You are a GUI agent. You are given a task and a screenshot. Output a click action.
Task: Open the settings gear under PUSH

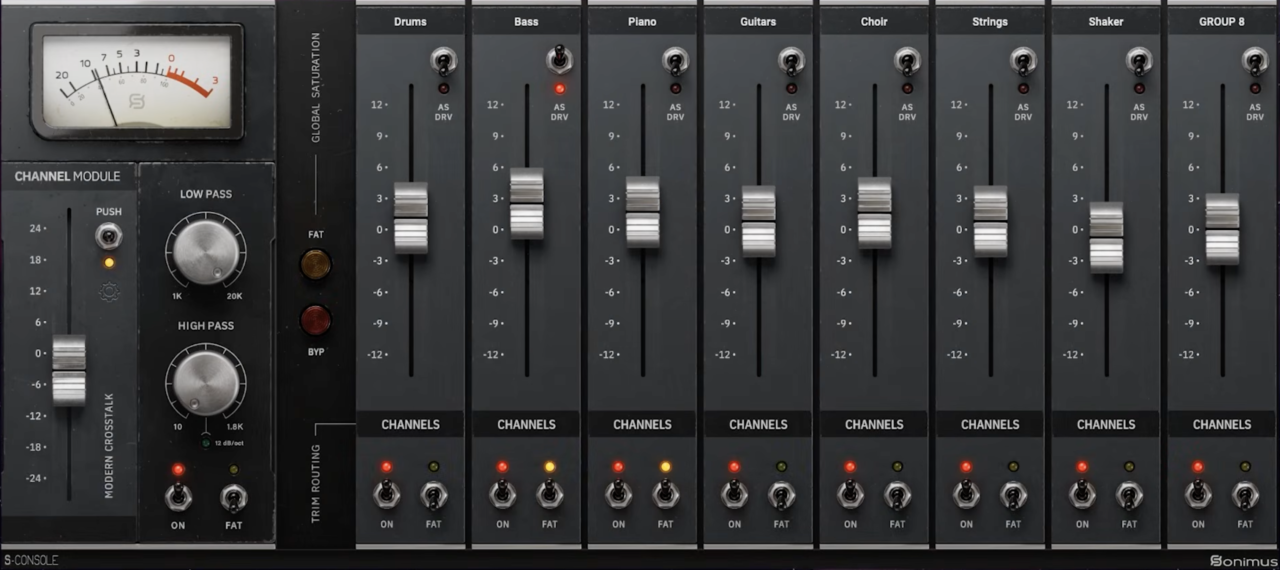pyautogui.click(x=109, y=292)
